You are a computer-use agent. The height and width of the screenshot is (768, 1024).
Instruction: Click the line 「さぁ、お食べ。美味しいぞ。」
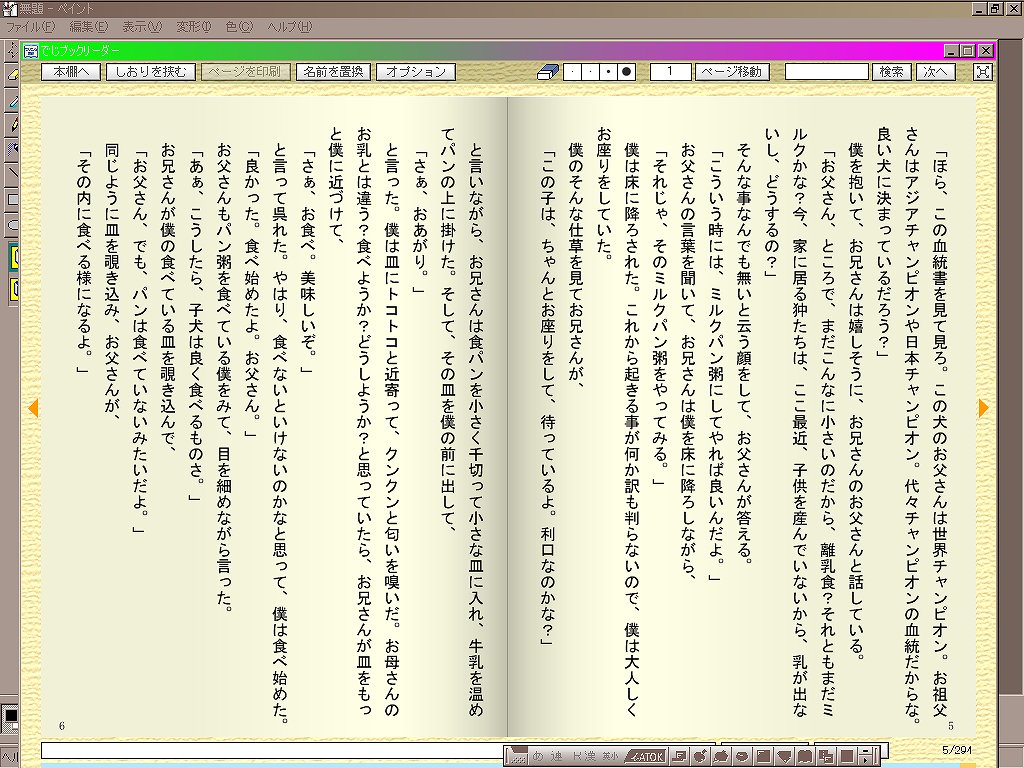click(x=308, y=261)
